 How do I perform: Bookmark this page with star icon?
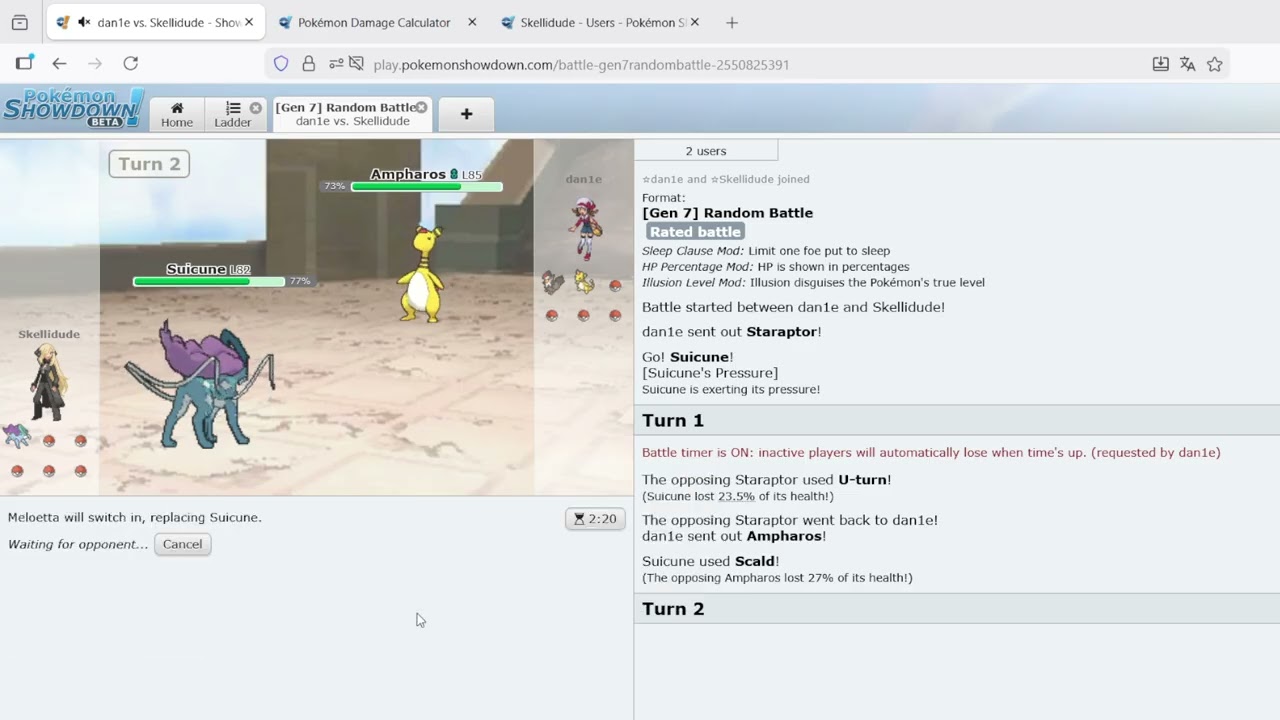pos(1215,64)
